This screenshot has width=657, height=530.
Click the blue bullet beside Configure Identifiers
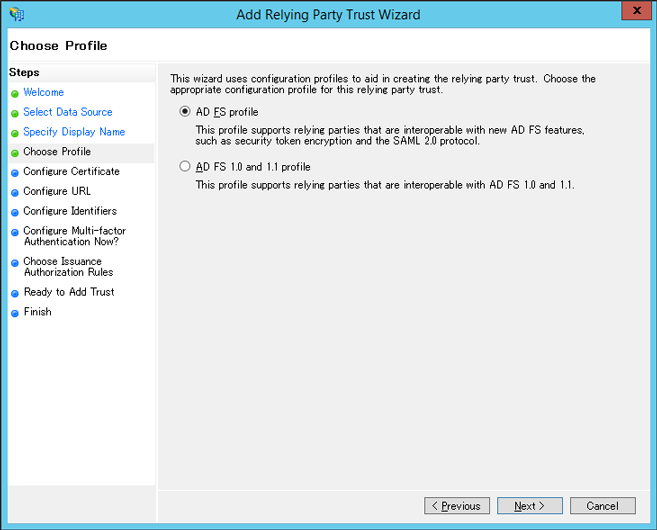click(15, 212)
